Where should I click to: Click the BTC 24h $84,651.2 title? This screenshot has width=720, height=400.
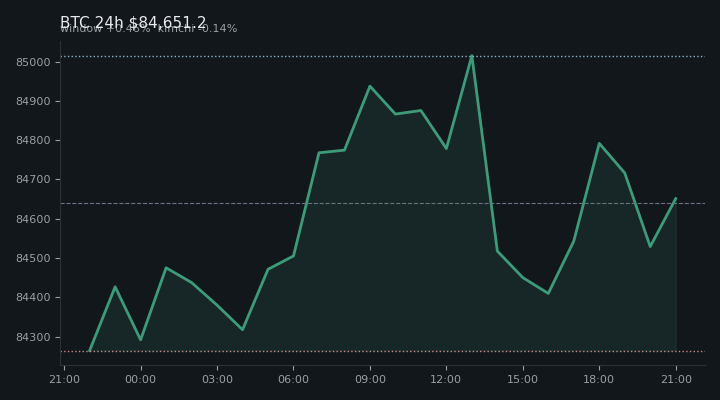click(x=133, y=22)
